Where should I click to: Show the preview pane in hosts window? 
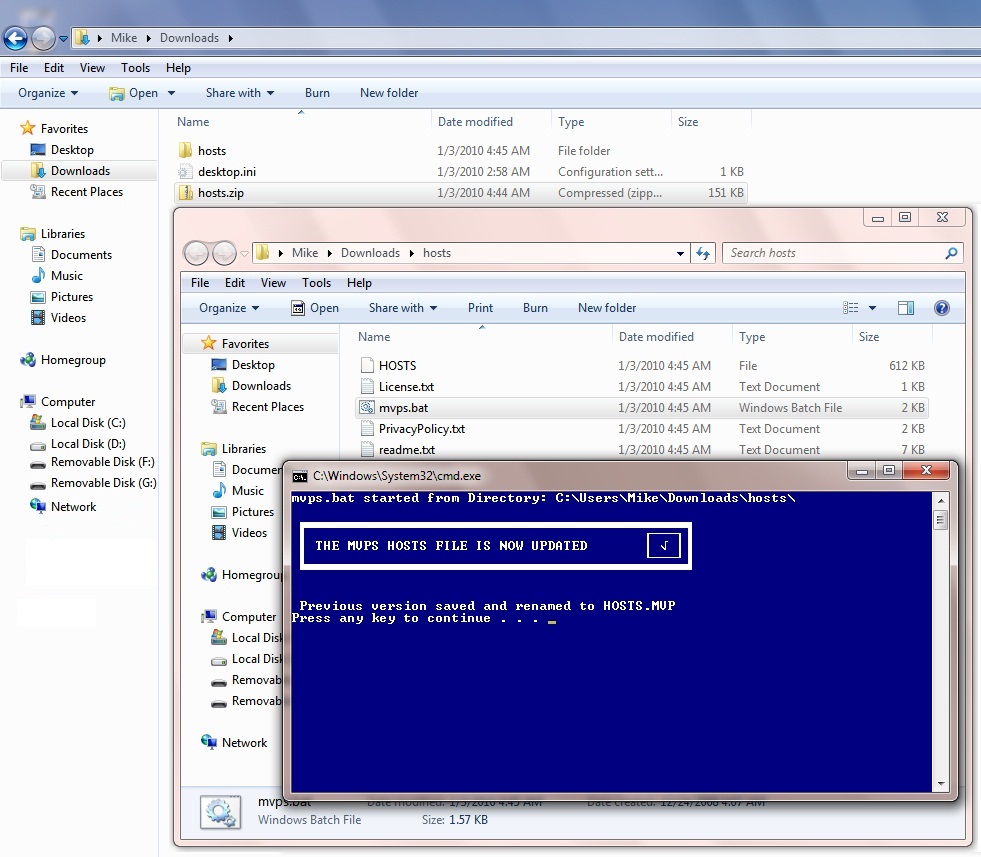pyautogui.click(x=907, y=307)
